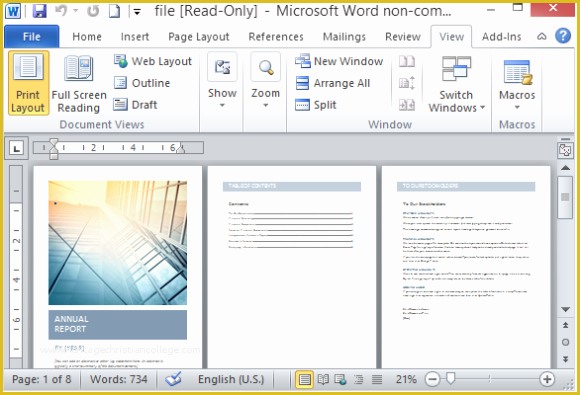Open the Mailings tab
580x395 pixels.
(344, 37)
